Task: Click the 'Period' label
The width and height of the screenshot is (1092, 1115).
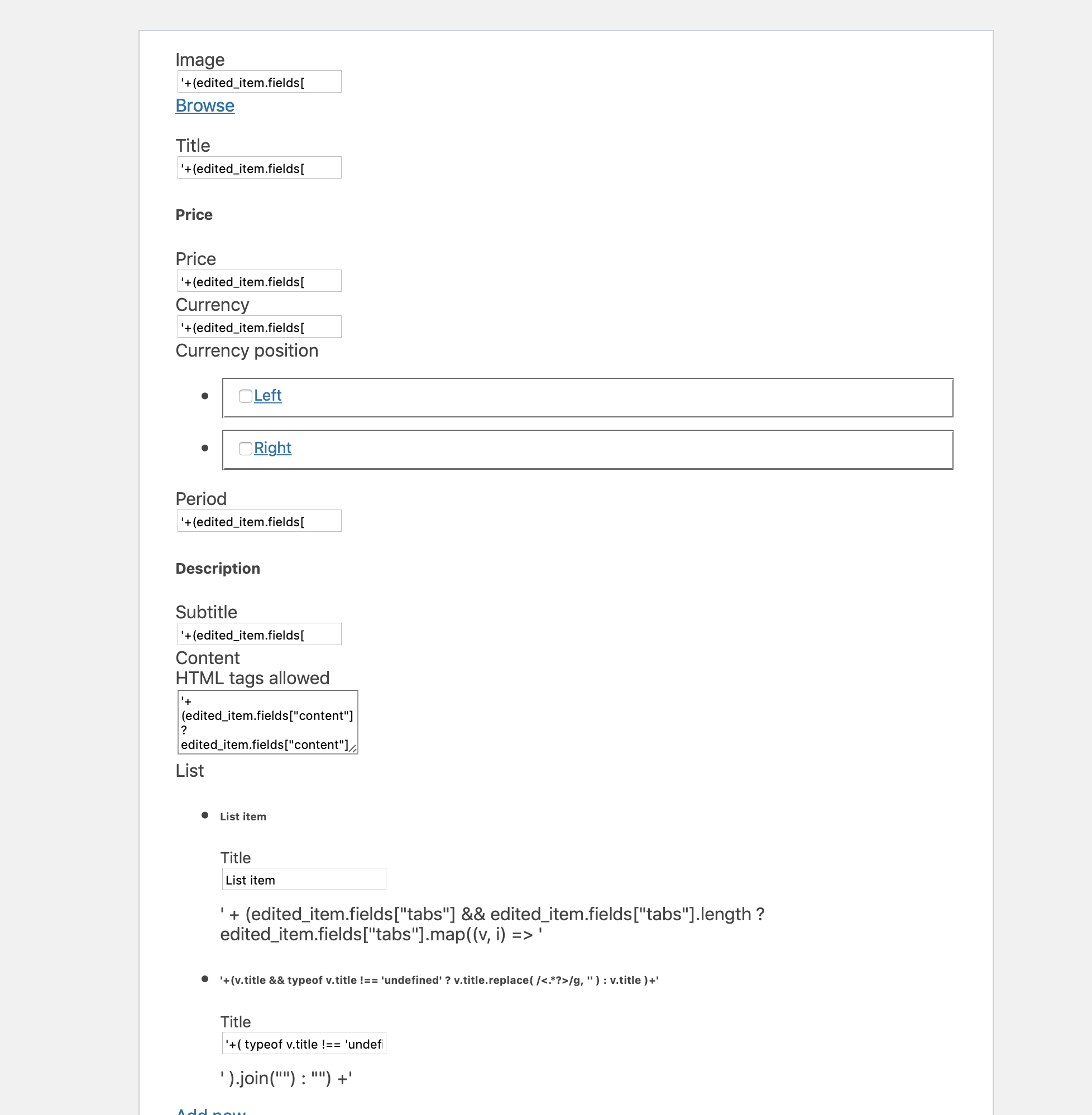Action: point(202,499)
